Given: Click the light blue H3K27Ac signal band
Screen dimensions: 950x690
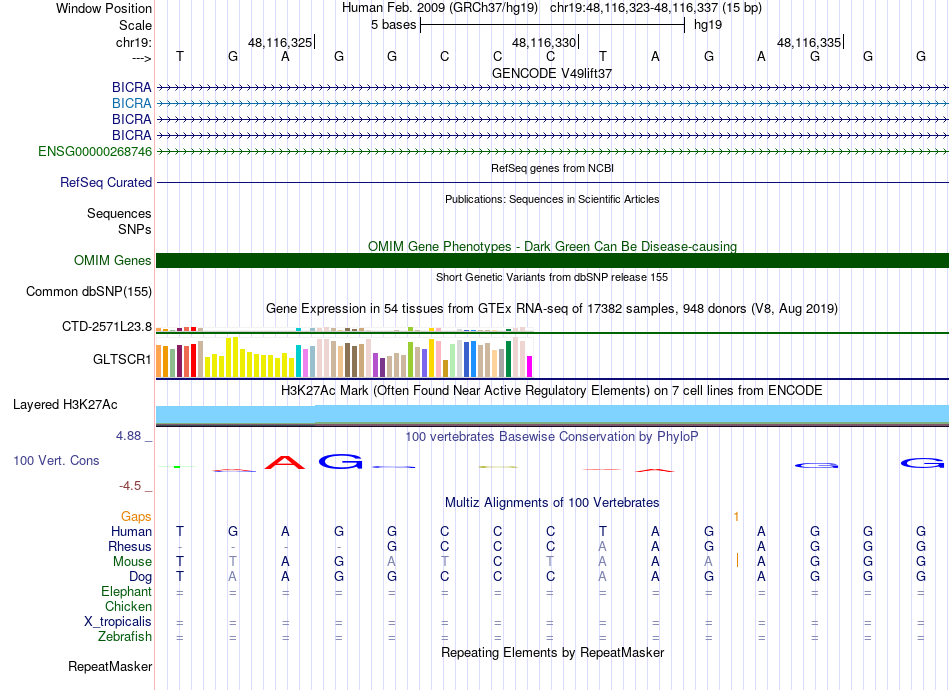Looking at the screenshot, I should (552, 414).
